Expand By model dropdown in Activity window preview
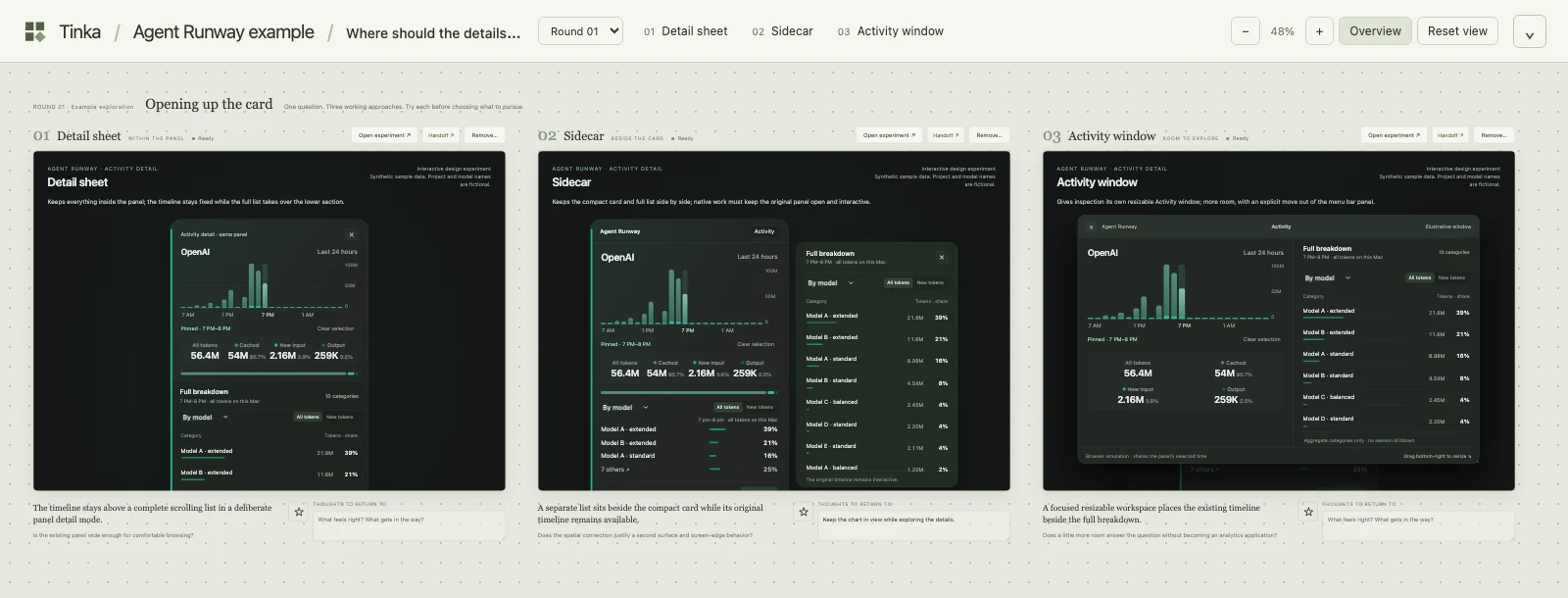Screen dimensions: 1568x598 point(1327,277)
